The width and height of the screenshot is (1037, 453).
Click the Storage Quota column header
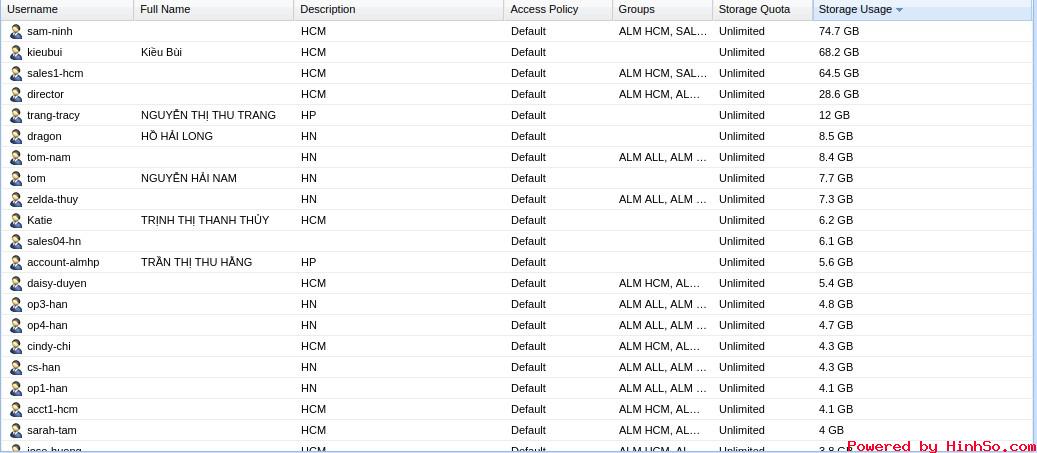pyautogui.click(x=763, y=10)
